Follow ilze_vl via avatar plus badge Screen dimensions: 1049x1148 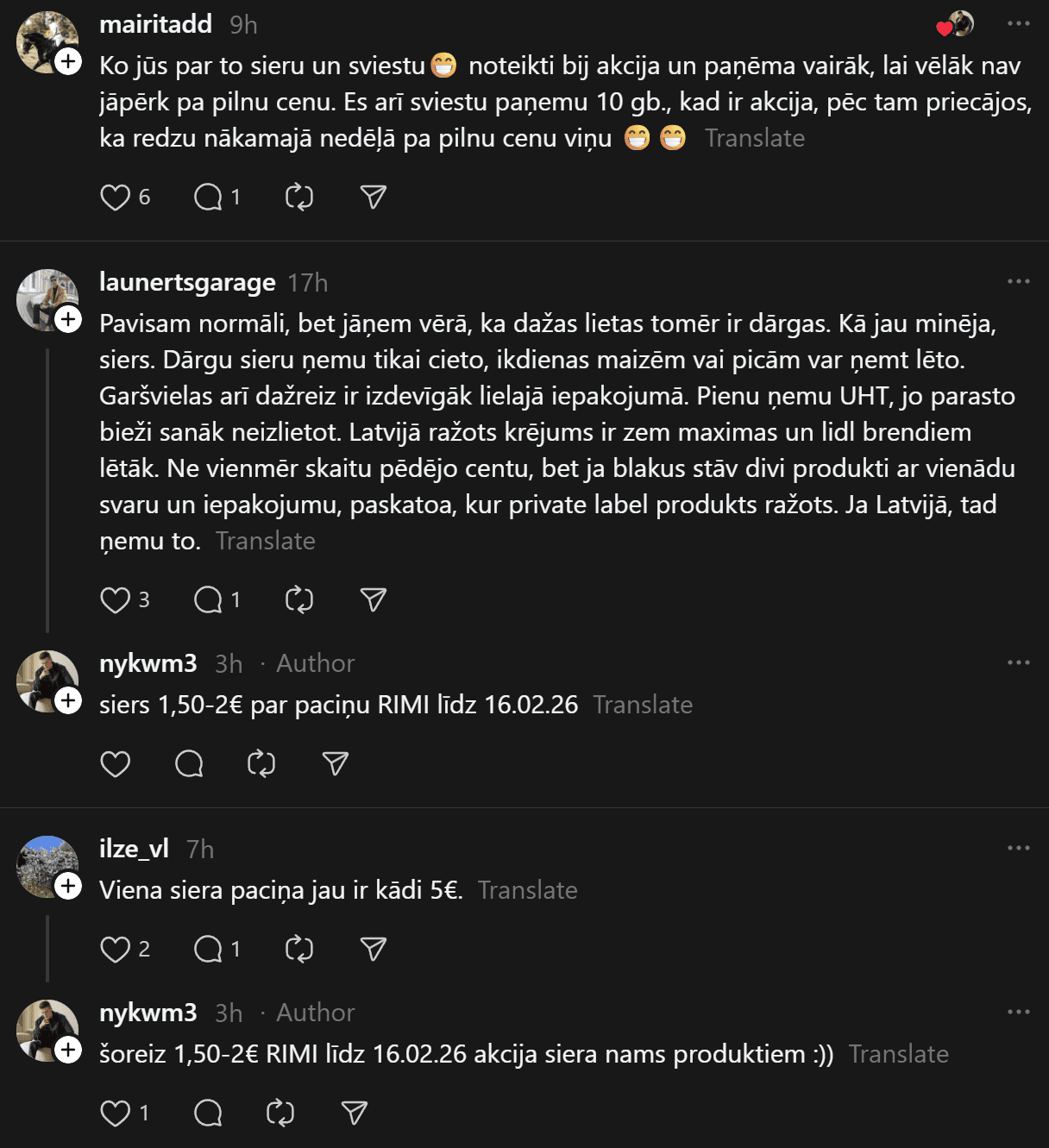click(68, 886)
